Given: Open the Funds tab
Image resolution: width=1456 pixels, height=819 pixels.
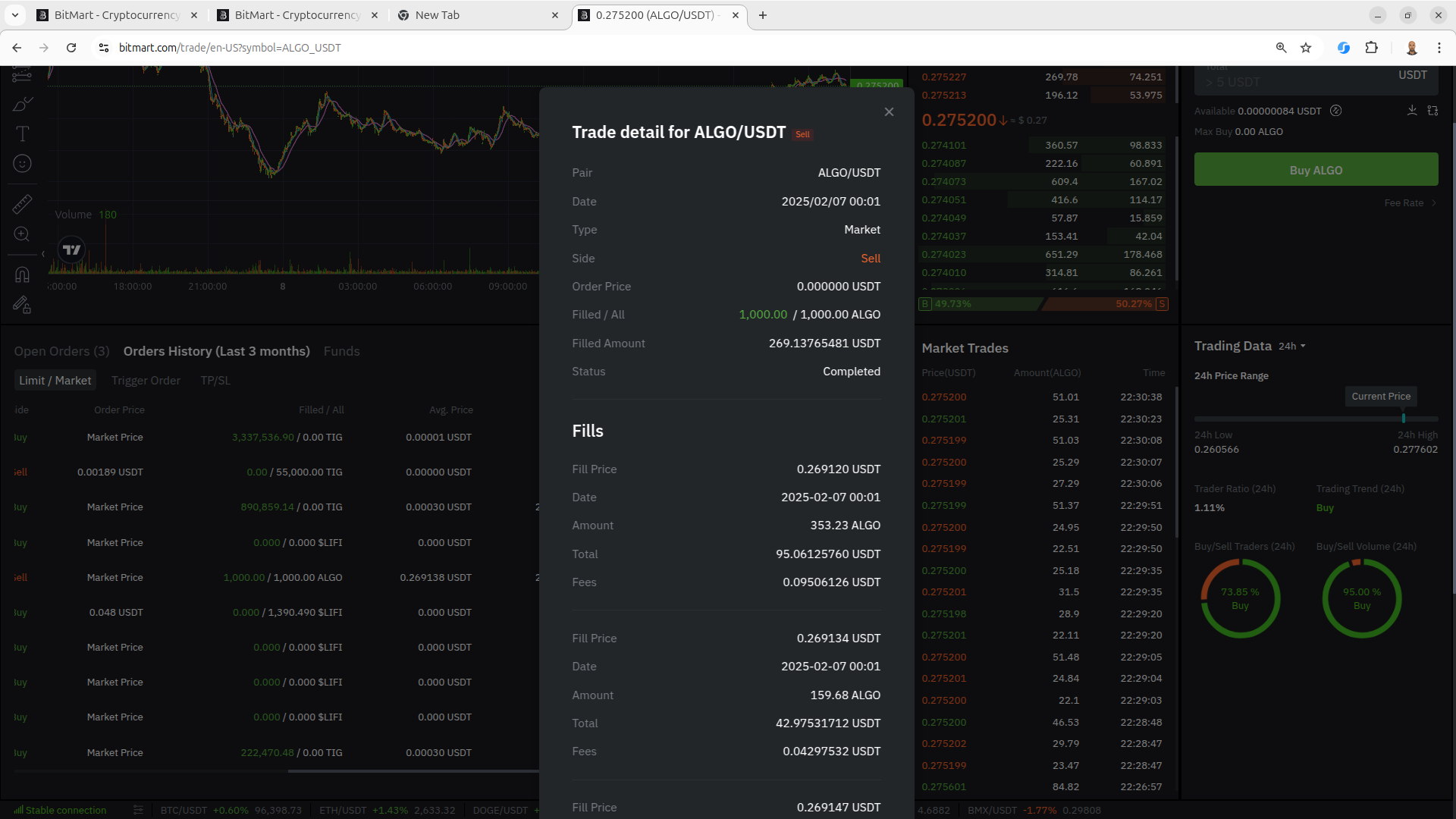Looking at the screenshot, I should coord(341,351).
